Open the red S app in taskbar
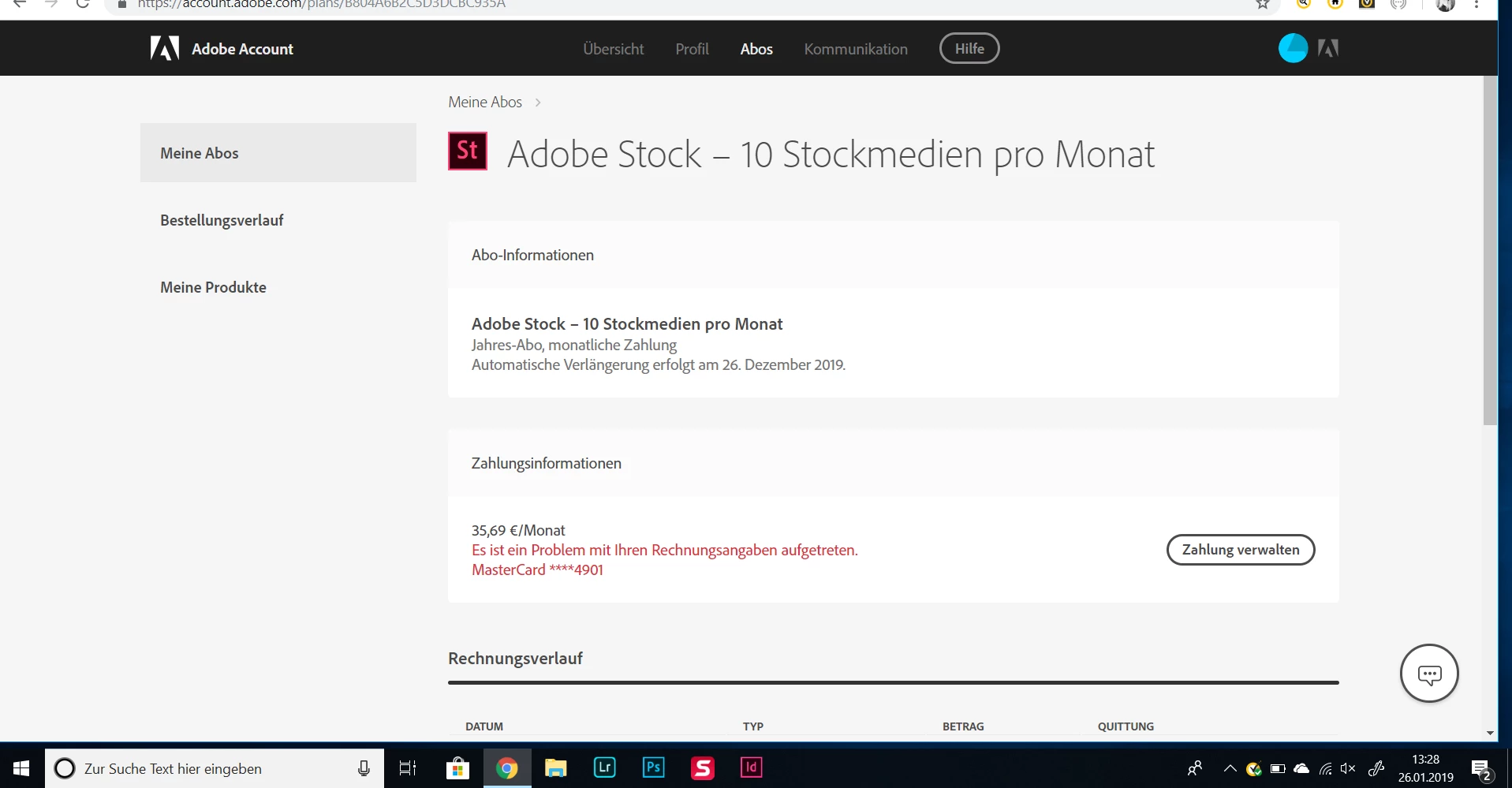This screenshot has height=788, width=1512. click(703, 767)
